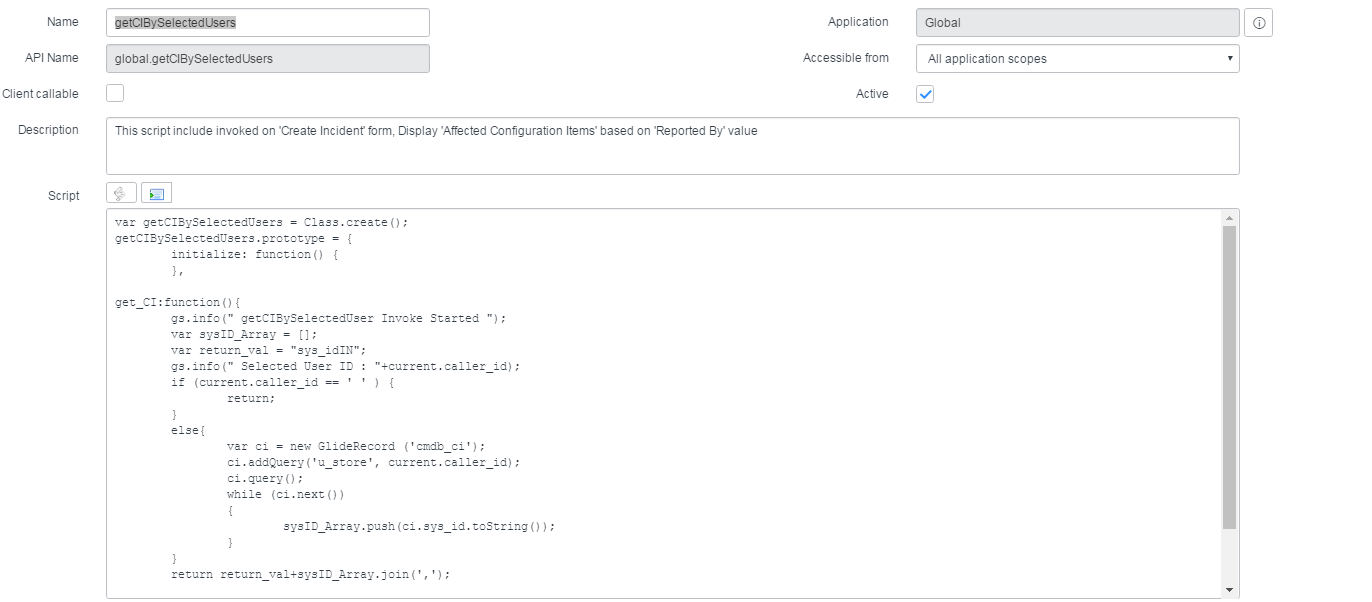
Task: Click the API Name field
Action: (x=267, y=58)
